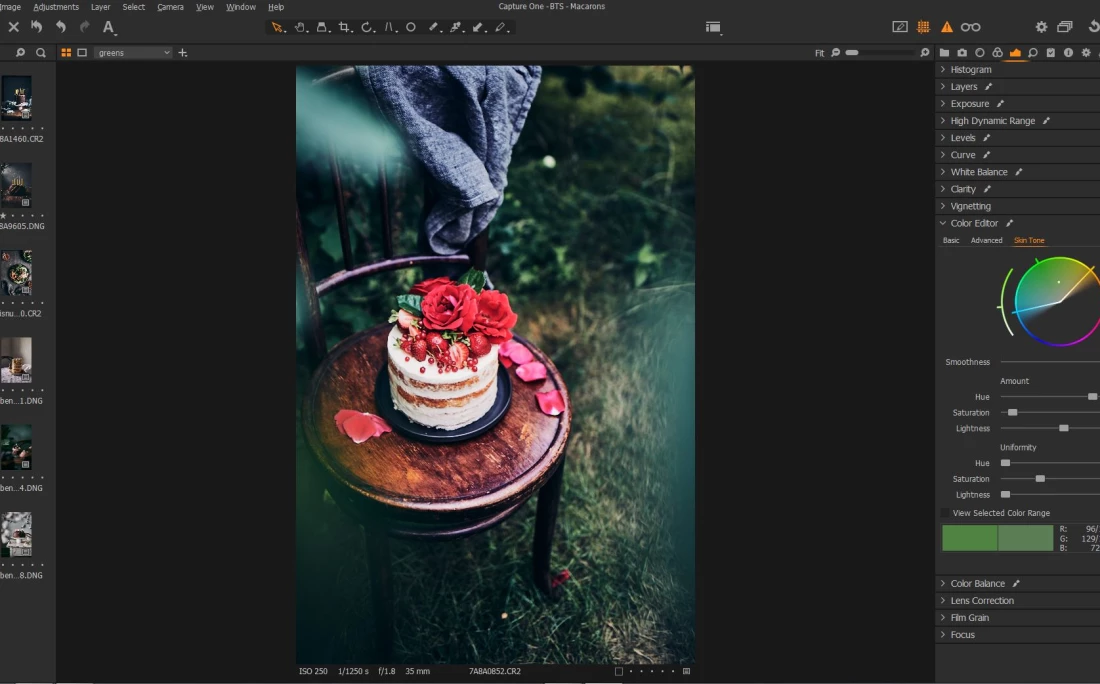The image size is (1100, 684).
Task: Expand the Film Grain panel
Action: [x=969, y=618]
